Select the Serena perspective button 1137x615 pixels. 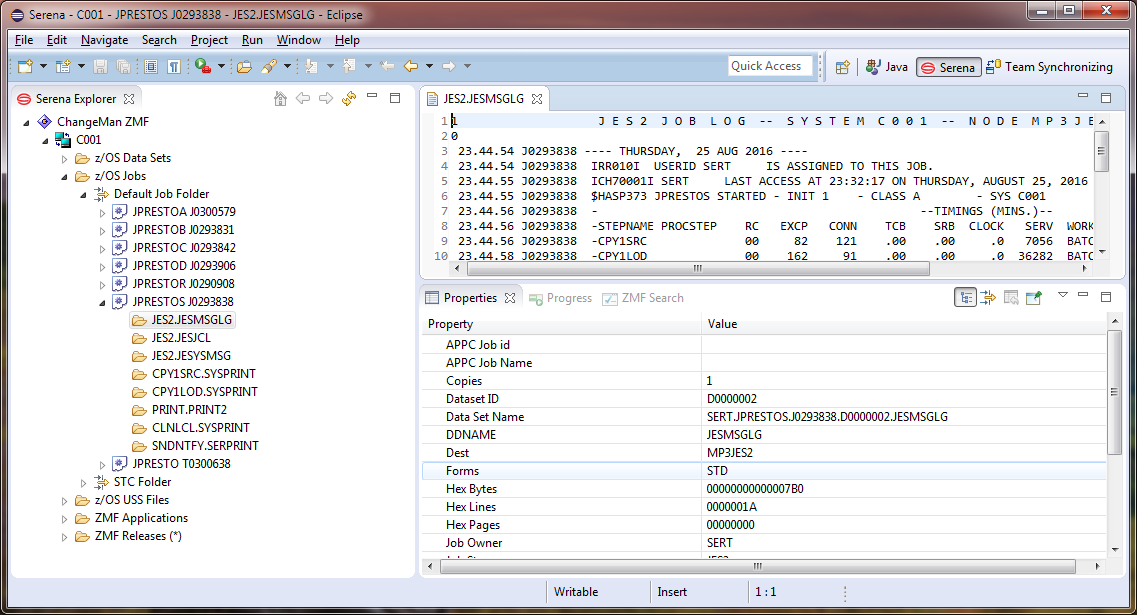[x=948, y=67]
